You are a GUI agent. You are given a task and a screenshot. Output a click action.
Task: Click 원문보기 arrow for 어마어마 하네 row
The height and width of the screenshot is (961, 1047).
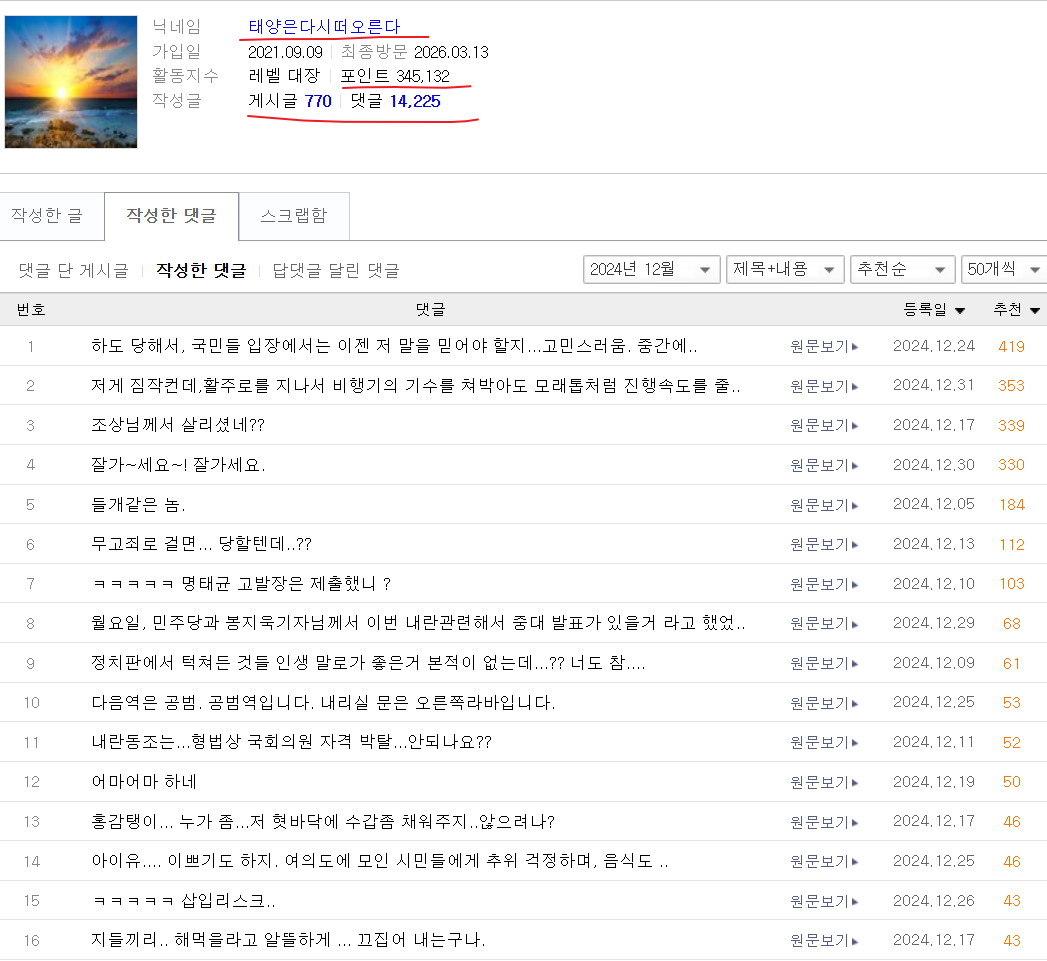point(824,782)
